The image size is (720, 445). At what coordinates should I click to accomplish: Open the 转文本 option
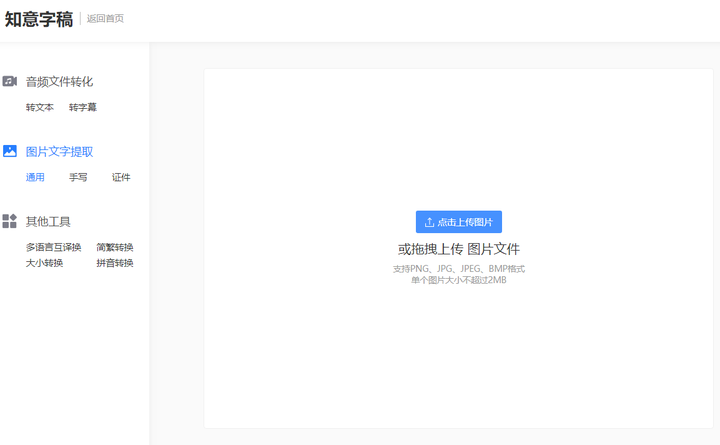[x=39, y=107]
